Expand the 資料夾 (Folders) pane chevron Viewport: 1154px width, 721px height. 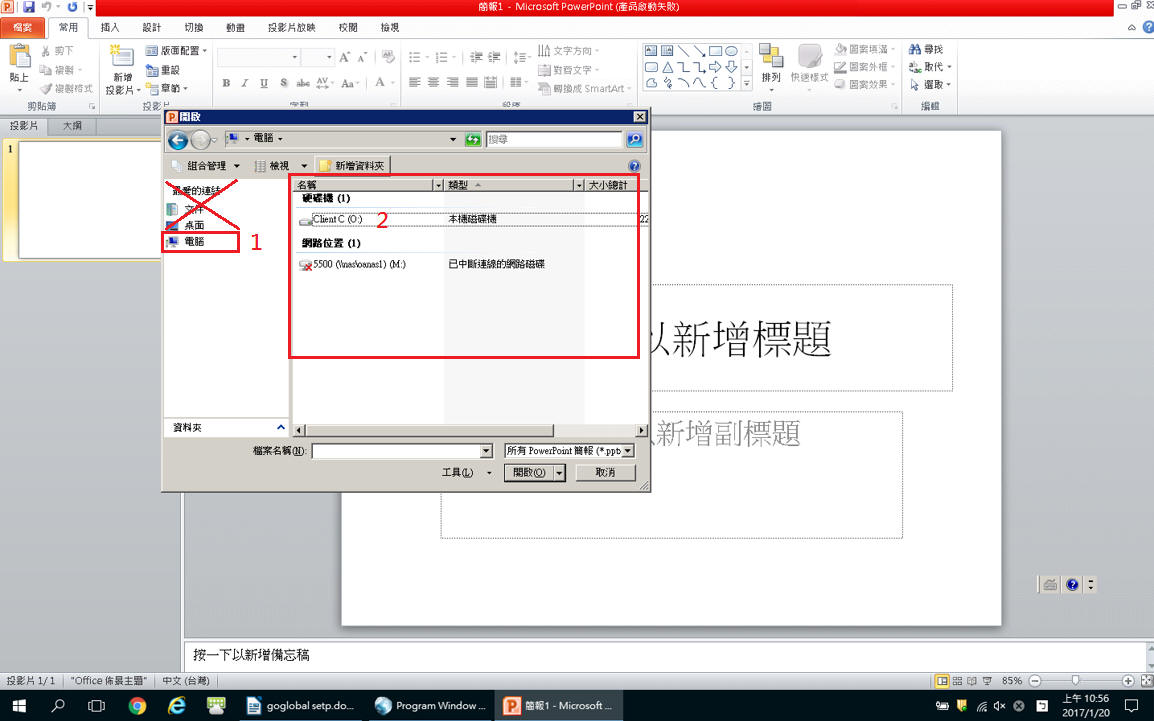[281, 427]
